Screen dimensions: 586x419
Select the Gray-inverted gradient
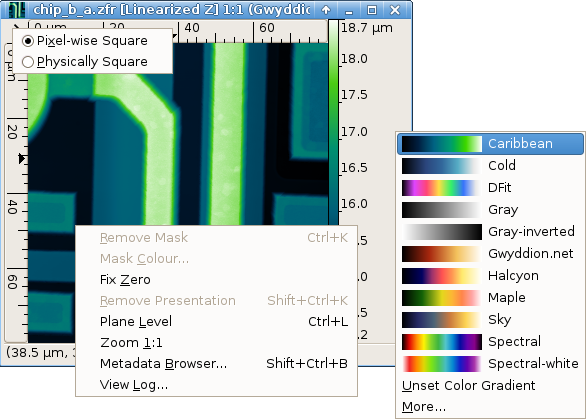pyautogui.click(x=490, y=232)
